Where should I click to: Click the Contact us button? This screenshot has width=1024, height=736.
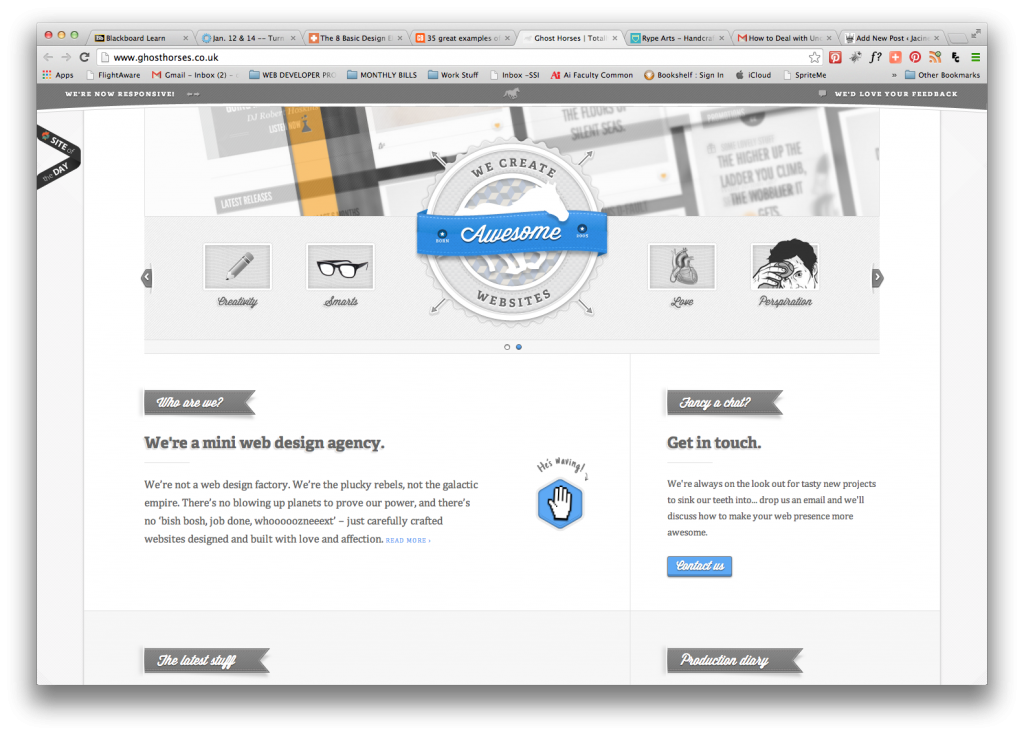pyautogui.click(x=699, y=566)
